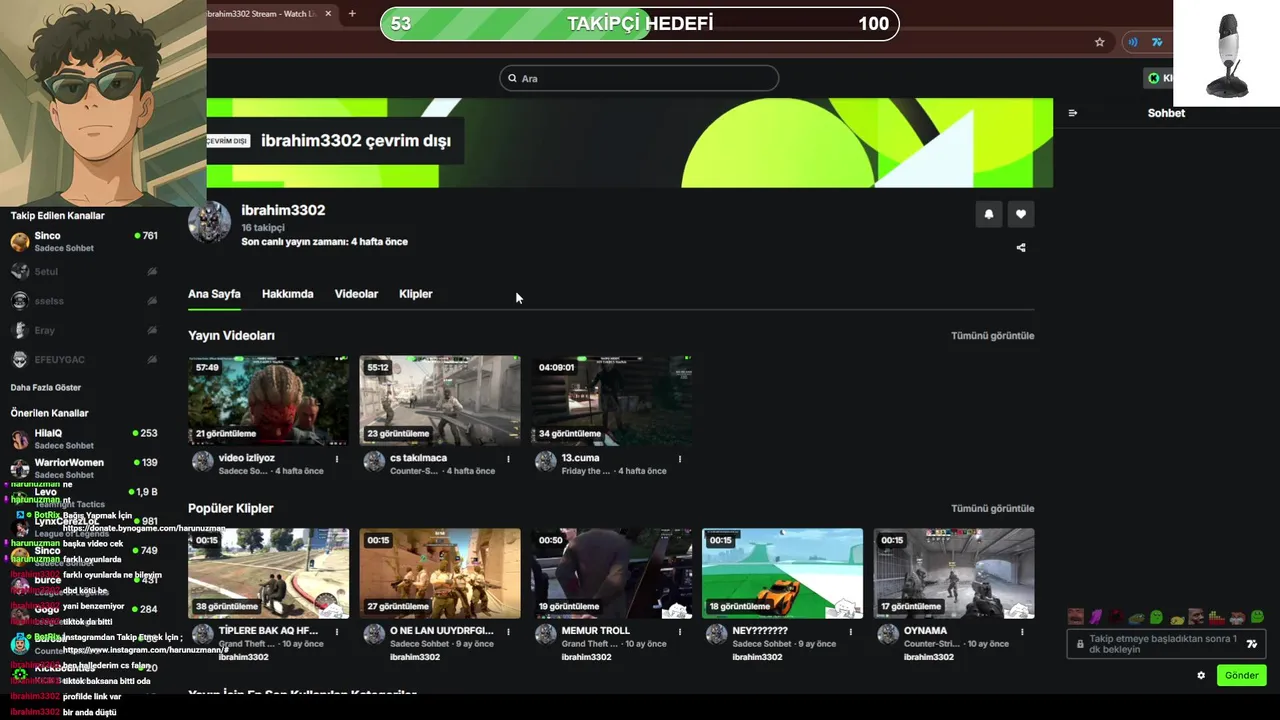The height and width of the screenshot is (720, 1280).
Task: Open WarriorWomen recommended channel
Action: 84,468
